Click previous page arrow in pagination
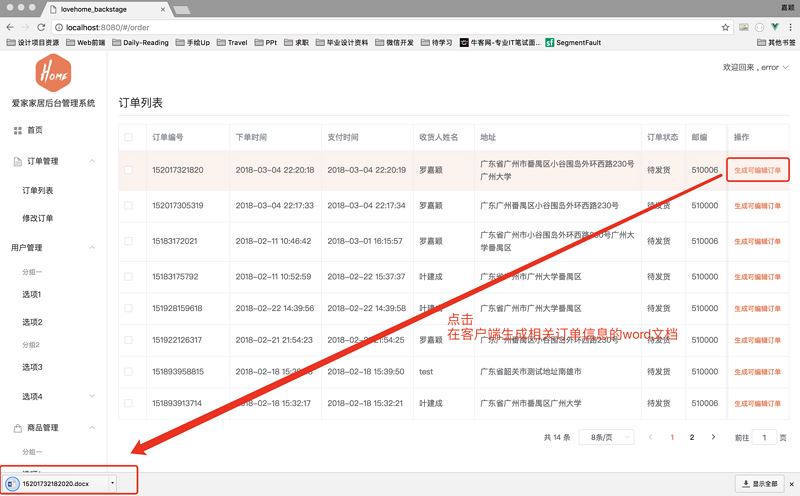 (x=651, y=437)
